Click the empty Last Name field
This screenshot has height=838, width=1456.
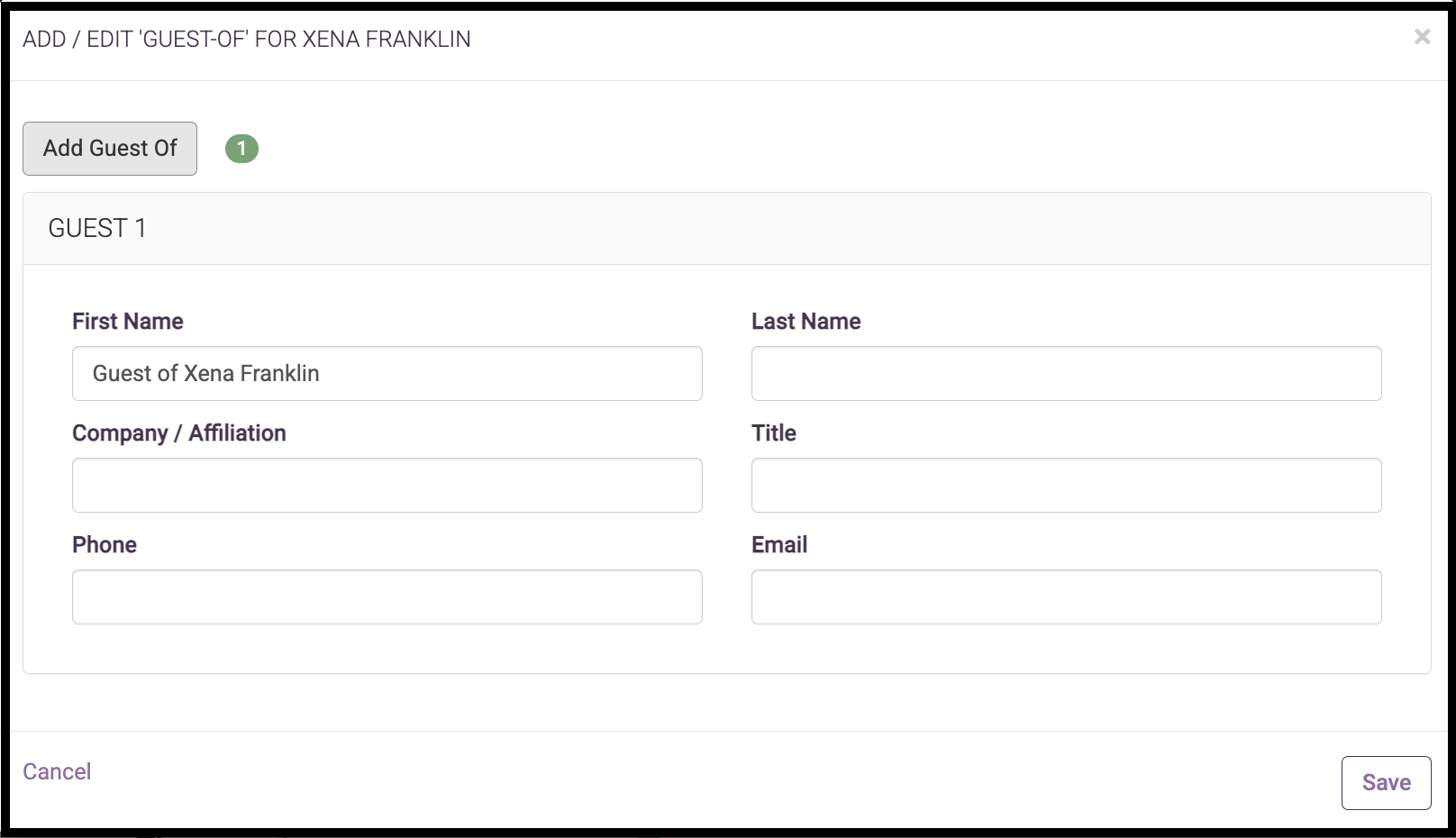click(1066, 373)
